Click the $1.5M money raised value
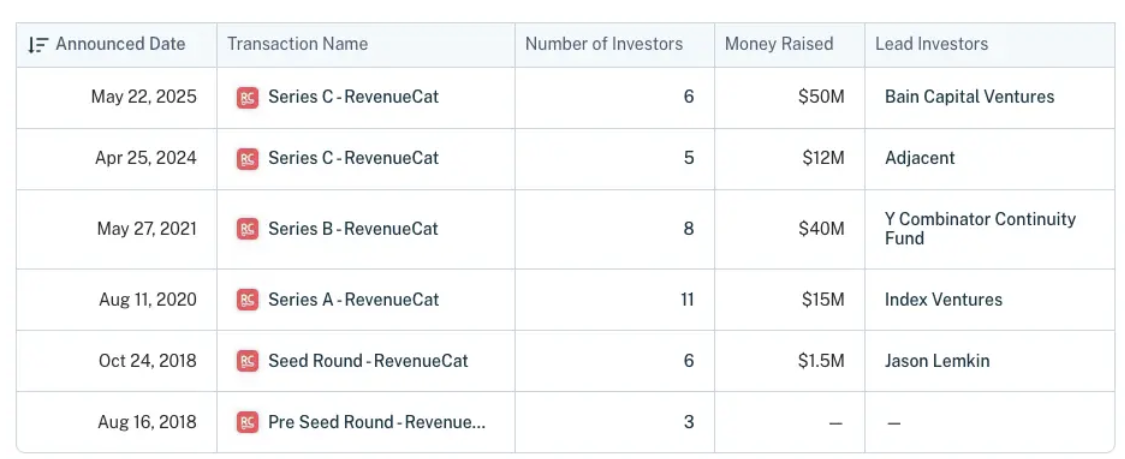 tap(821, 361)
